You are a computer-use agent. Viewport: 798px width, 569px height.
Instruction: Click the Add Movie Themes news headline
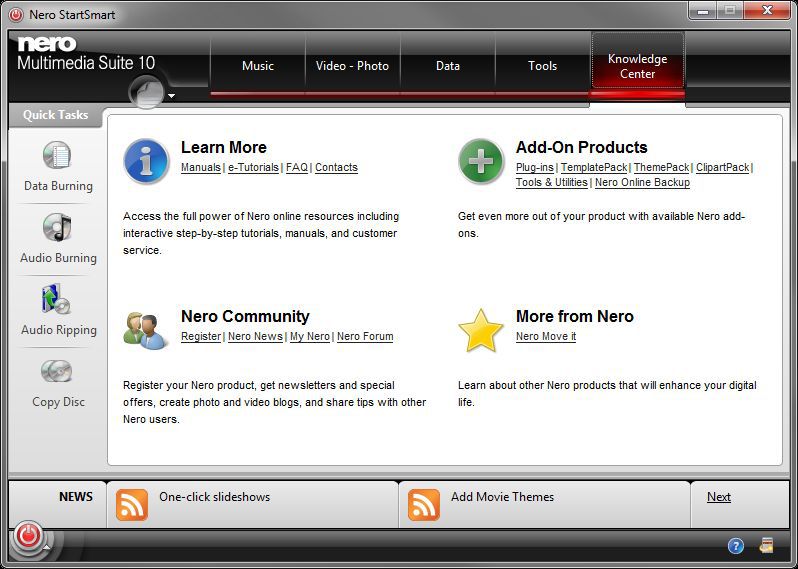point(502,497)
